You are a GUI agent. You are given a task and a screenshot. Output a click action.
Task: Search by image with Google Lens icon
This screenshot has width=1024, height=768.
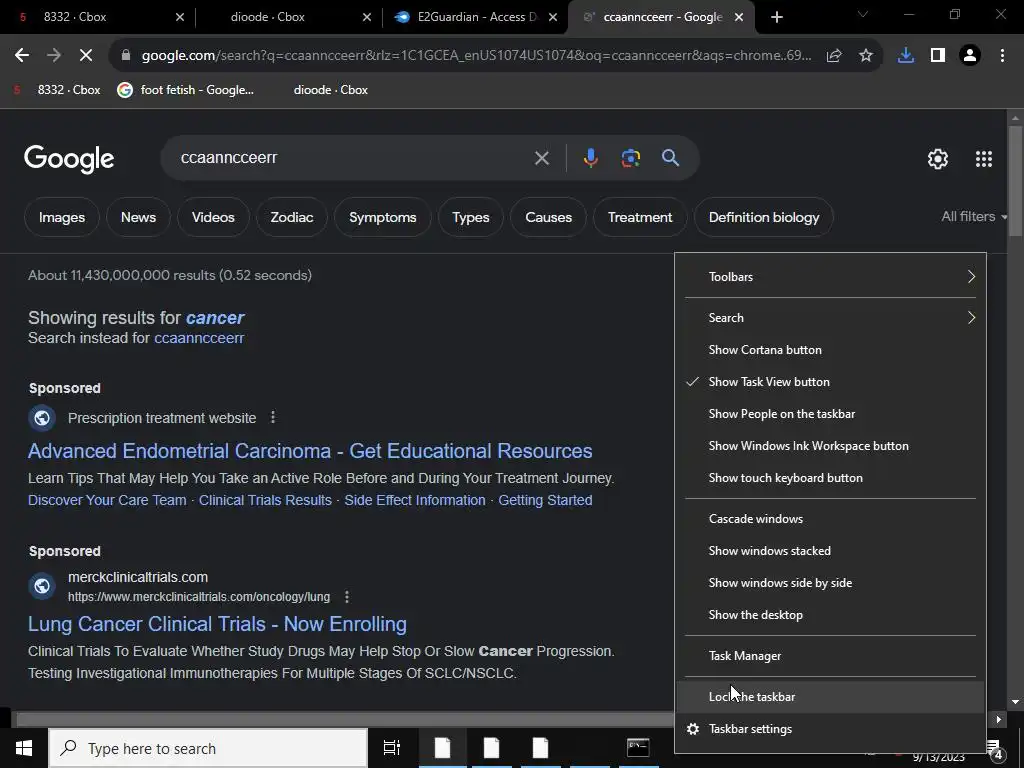click(x=630, y=158)
